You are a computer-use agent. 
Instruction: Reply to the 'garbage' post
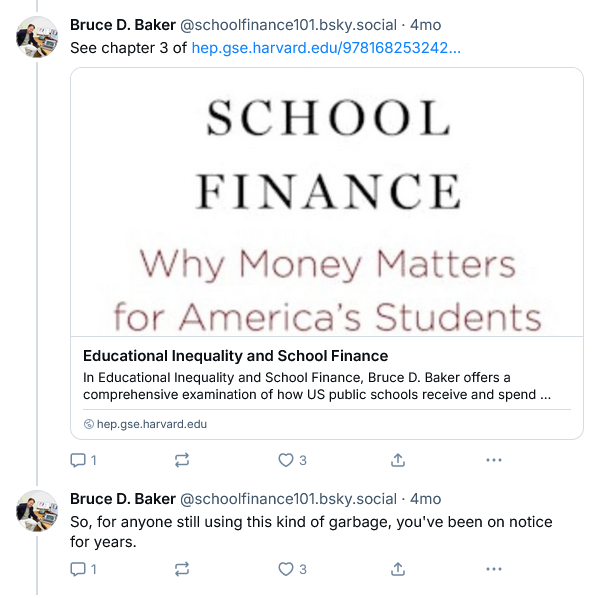click(x=79, y=569)
